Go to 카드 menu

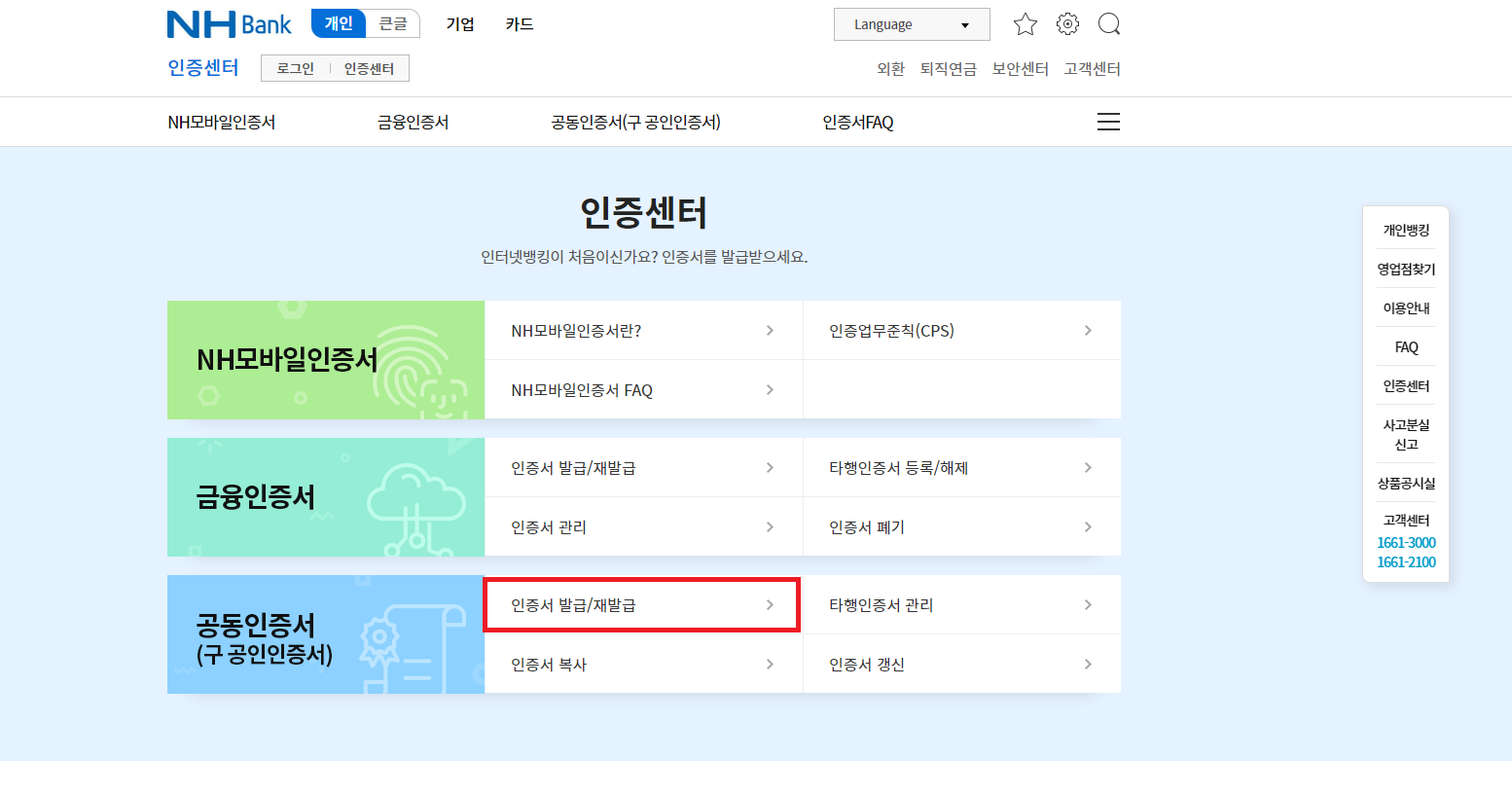coord(520,24)
